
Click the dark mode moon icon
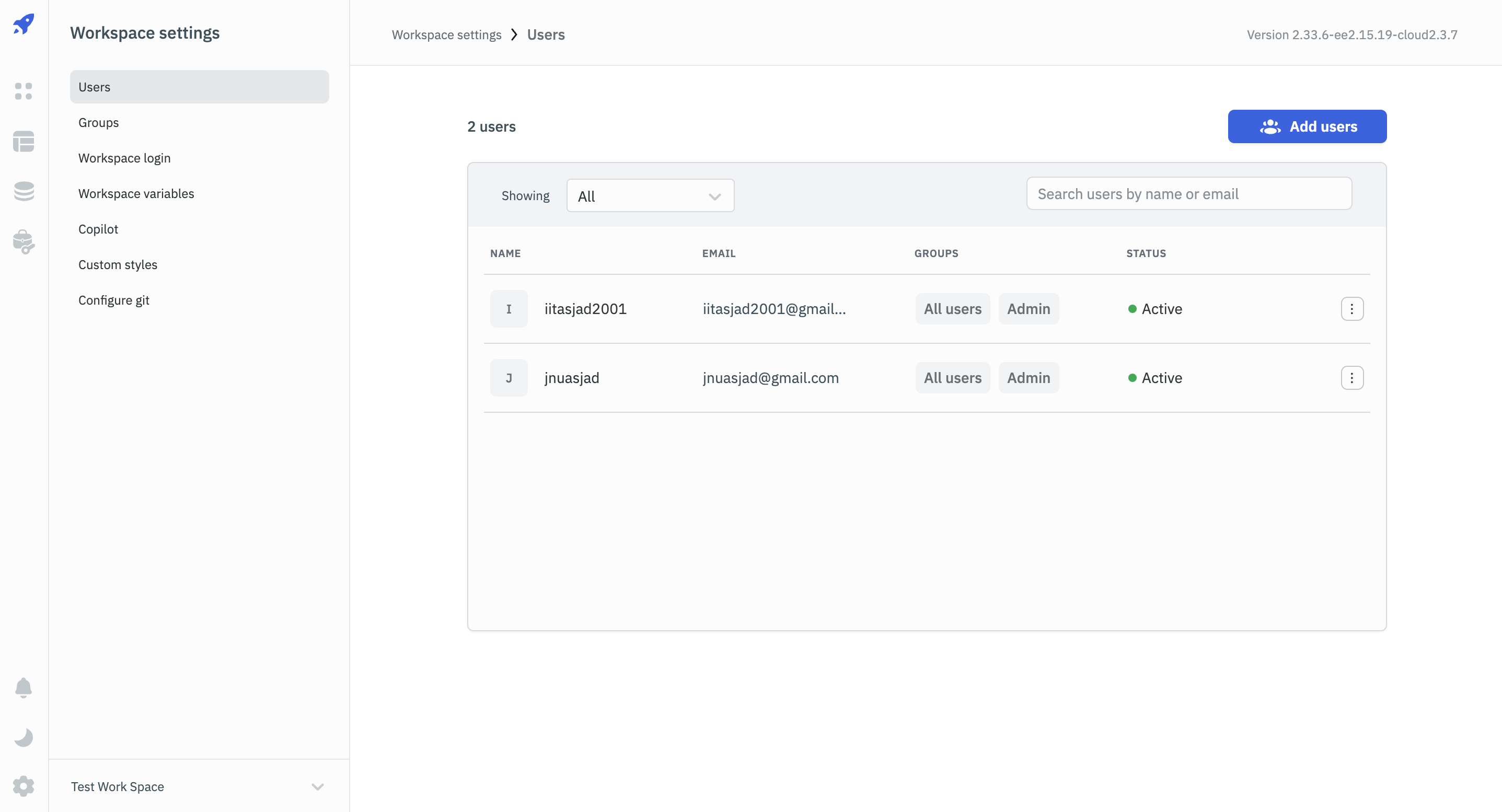(x=24, y=737)
